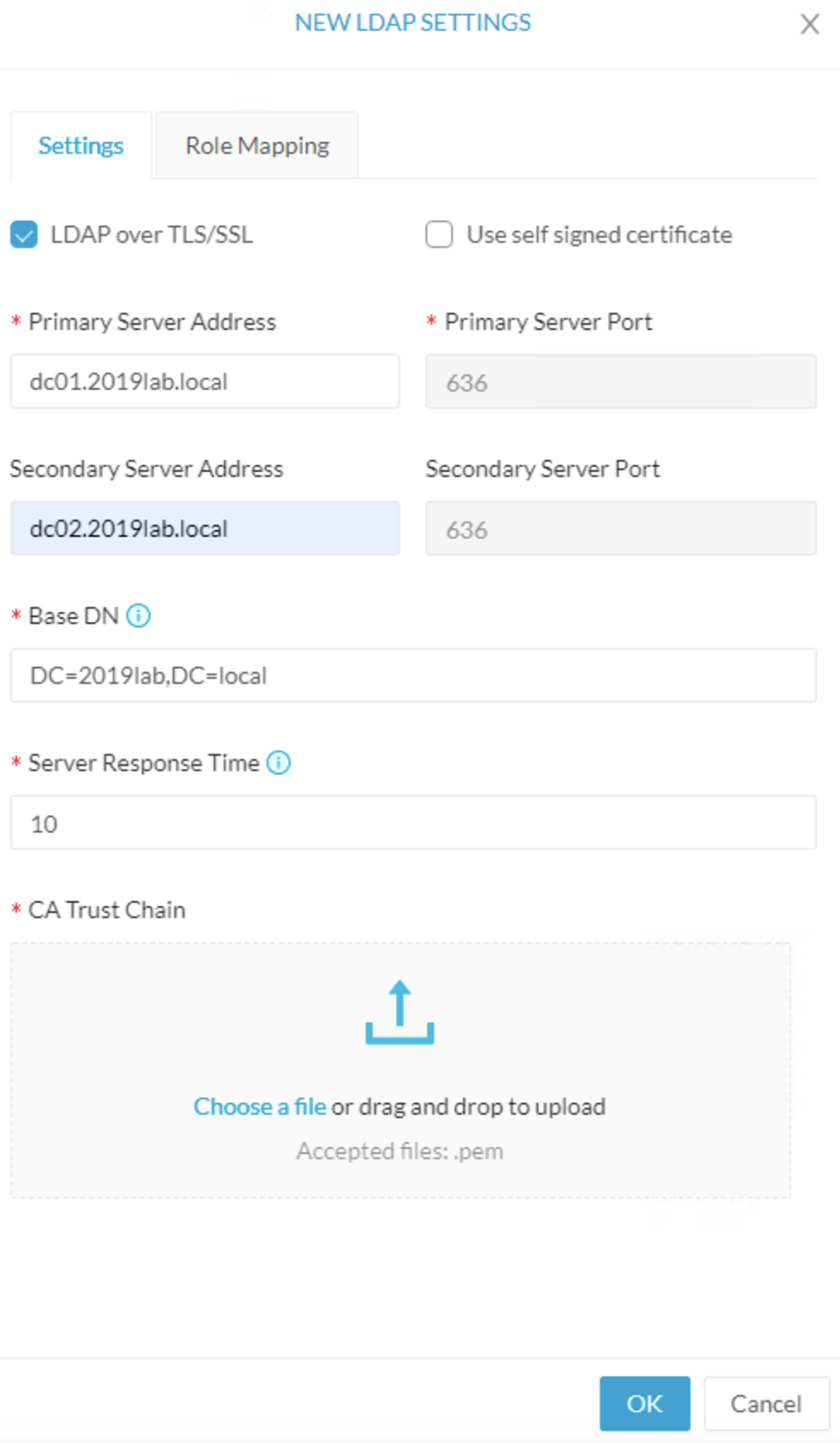Switch to the Role Mapping tab
Image resolution: width=840 pixels, height=1443 pixels.
pos(256,145)
